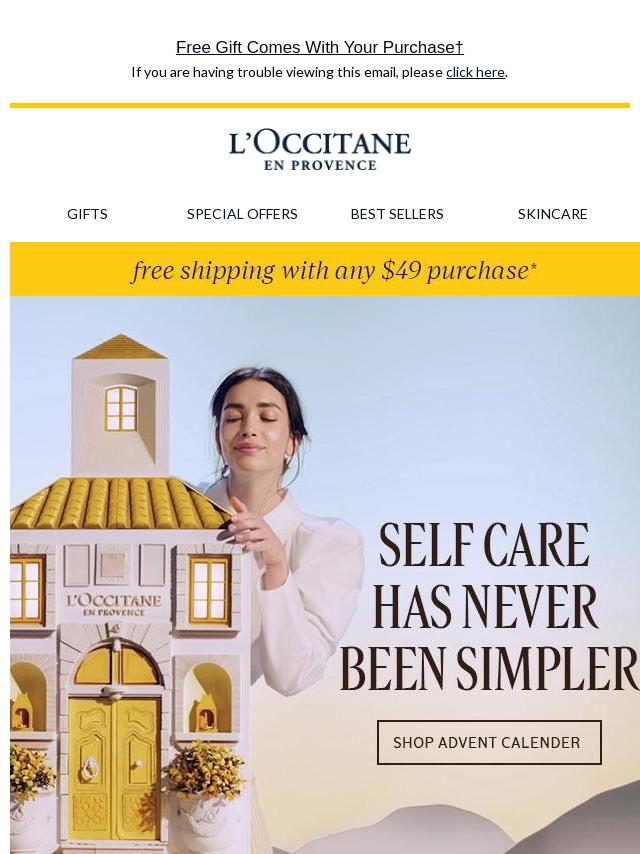
Task: Click the woman's face in the hero image
Action: point(254,428)
